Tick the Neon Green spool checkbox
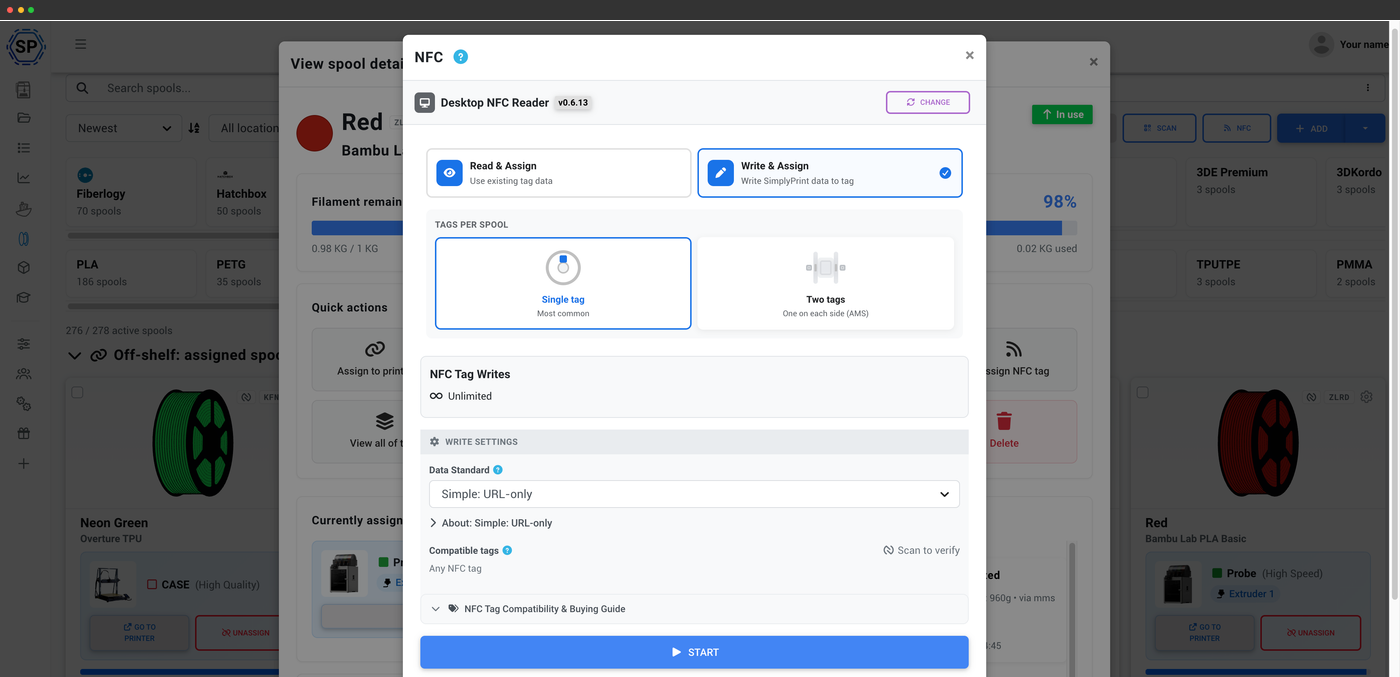The height and width of the screenshot is (677, 1400). (77, 393)
